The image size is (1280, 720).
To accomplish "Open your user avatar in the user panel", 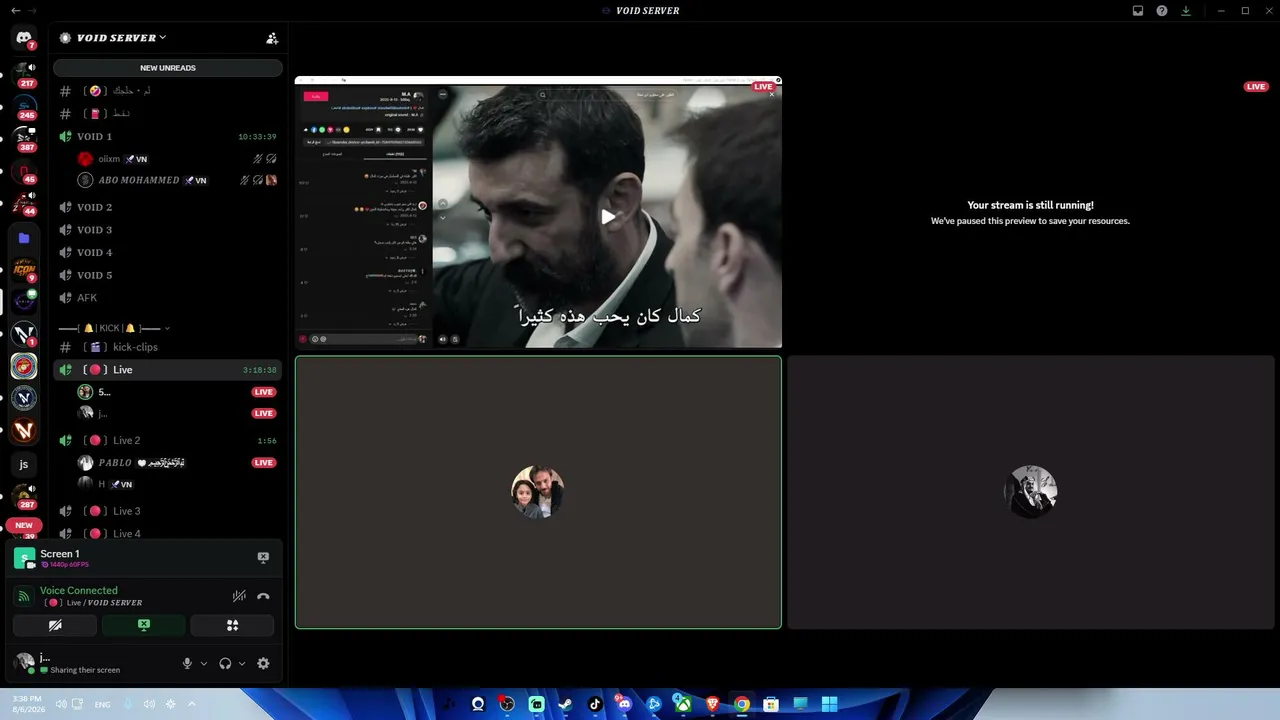I will click(x=26, y=663).
